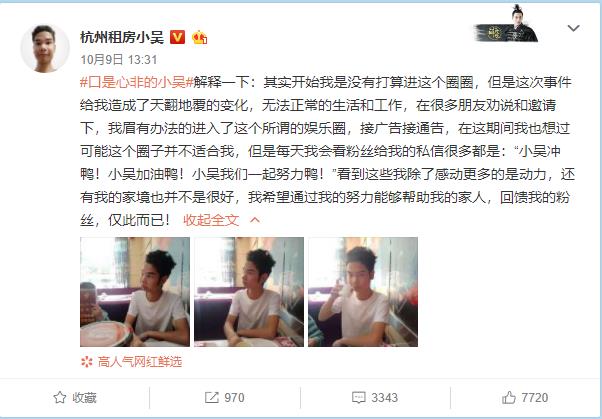This screenshot has height=419, width=602.
Task: Click the star favorite icon
Action: 60,397
